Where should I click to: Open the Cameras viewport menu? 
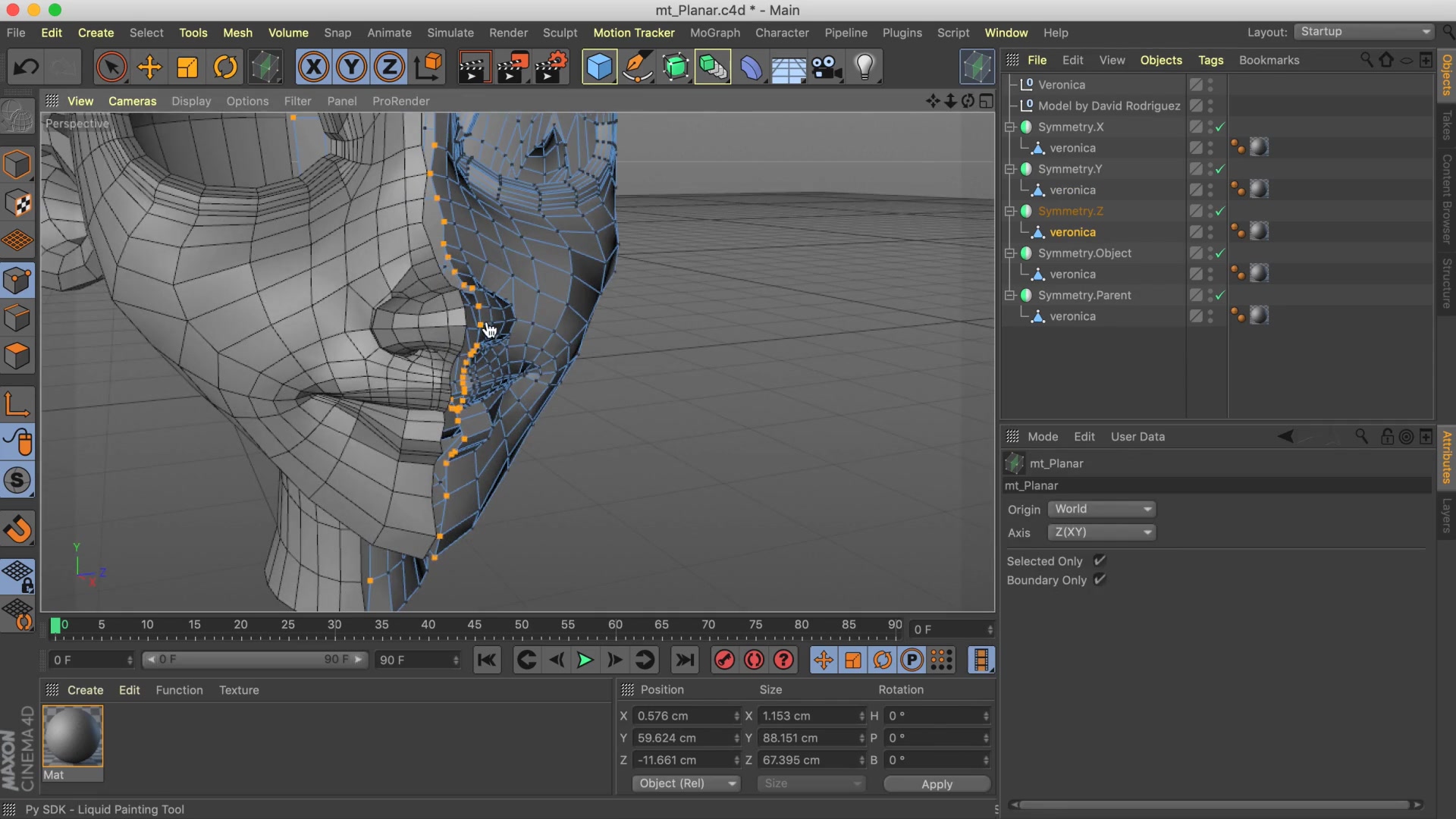tap(132, 101)
